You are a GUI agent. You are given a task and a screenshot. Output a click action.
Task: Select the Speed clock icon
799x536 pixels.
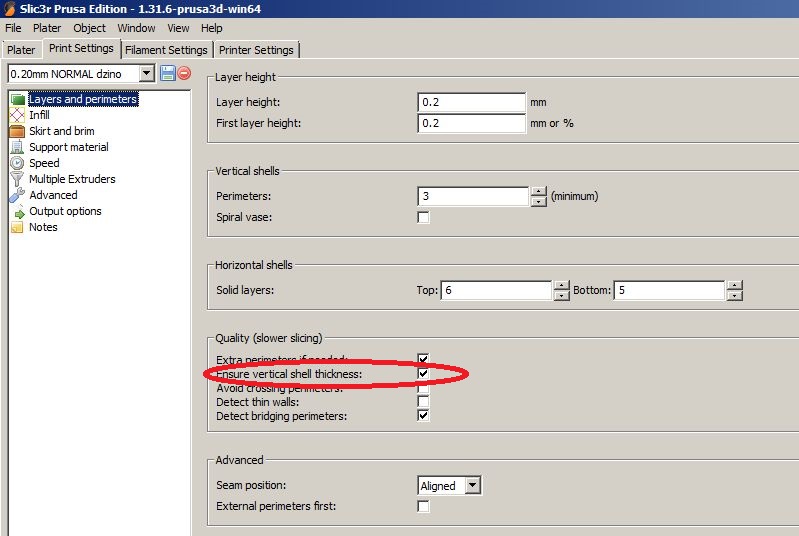[x=17, y=163]
